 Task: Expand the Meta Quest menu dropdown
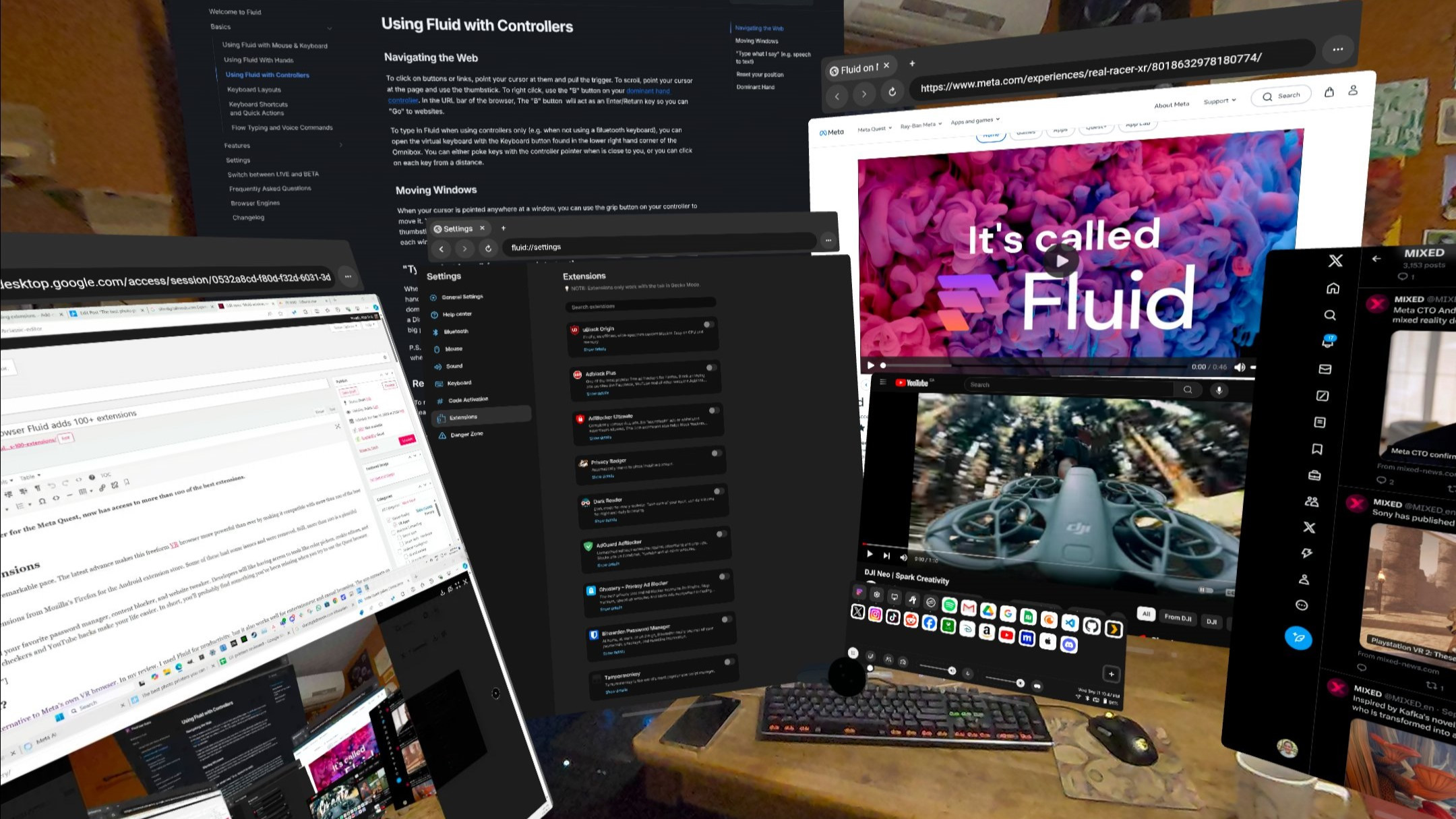(875, 129)
